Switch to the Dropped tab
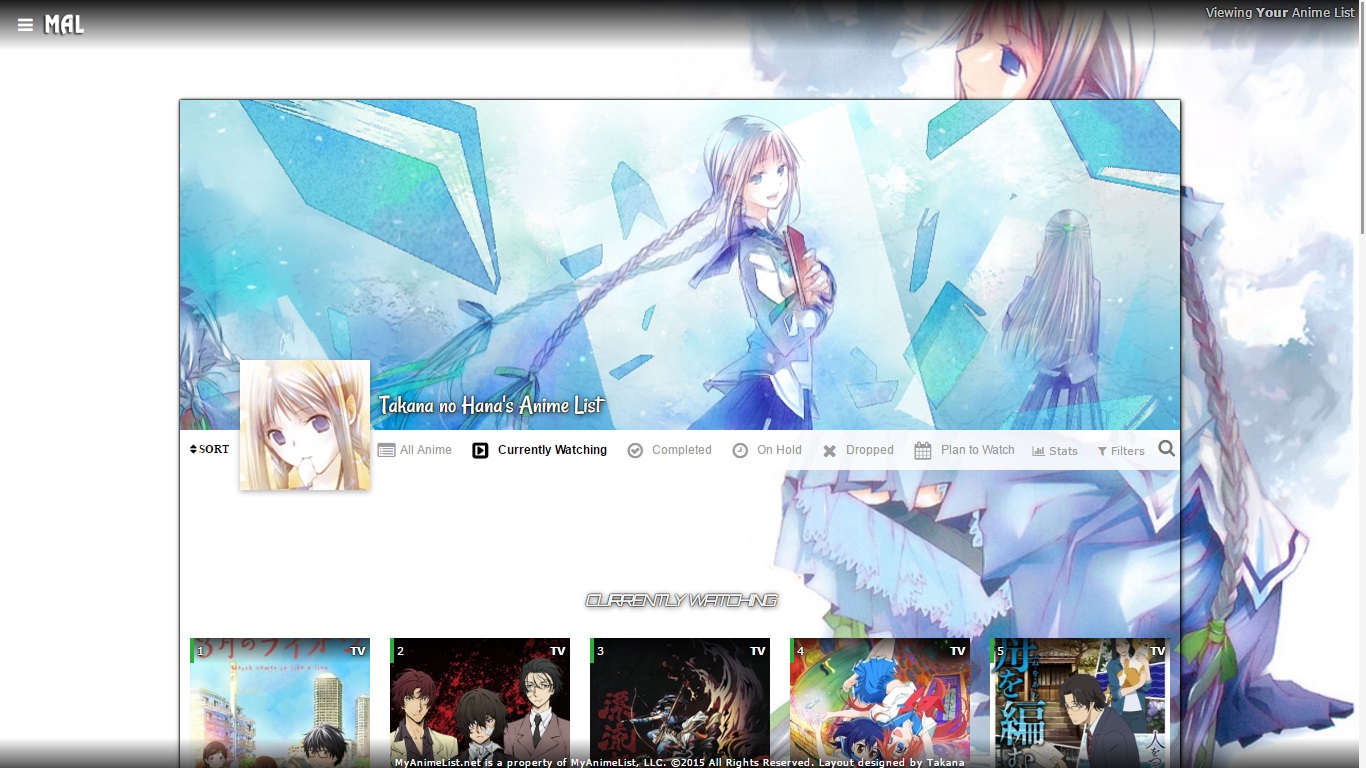This screenshot has height=768, width=1366. pos(870,450)
